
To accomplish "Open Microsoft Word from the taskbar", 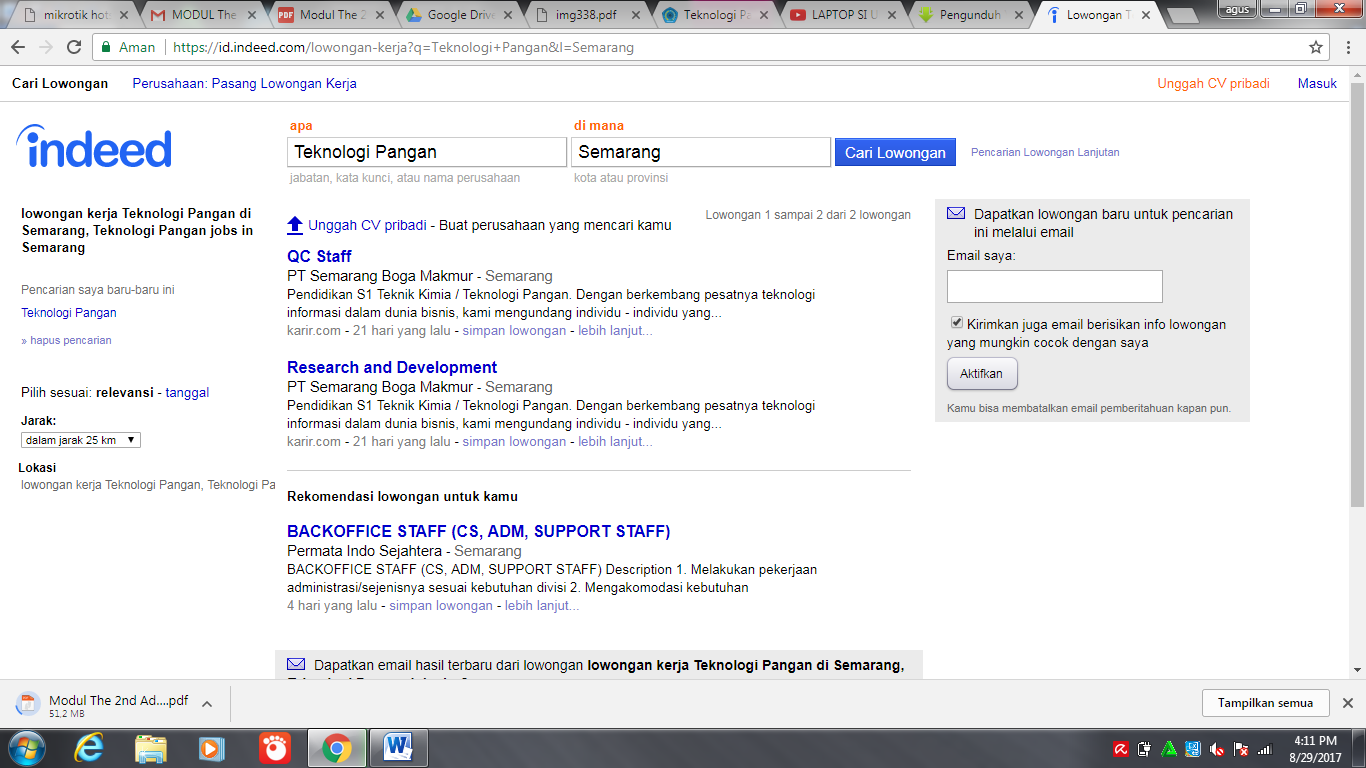I will (x=398, y=747).
